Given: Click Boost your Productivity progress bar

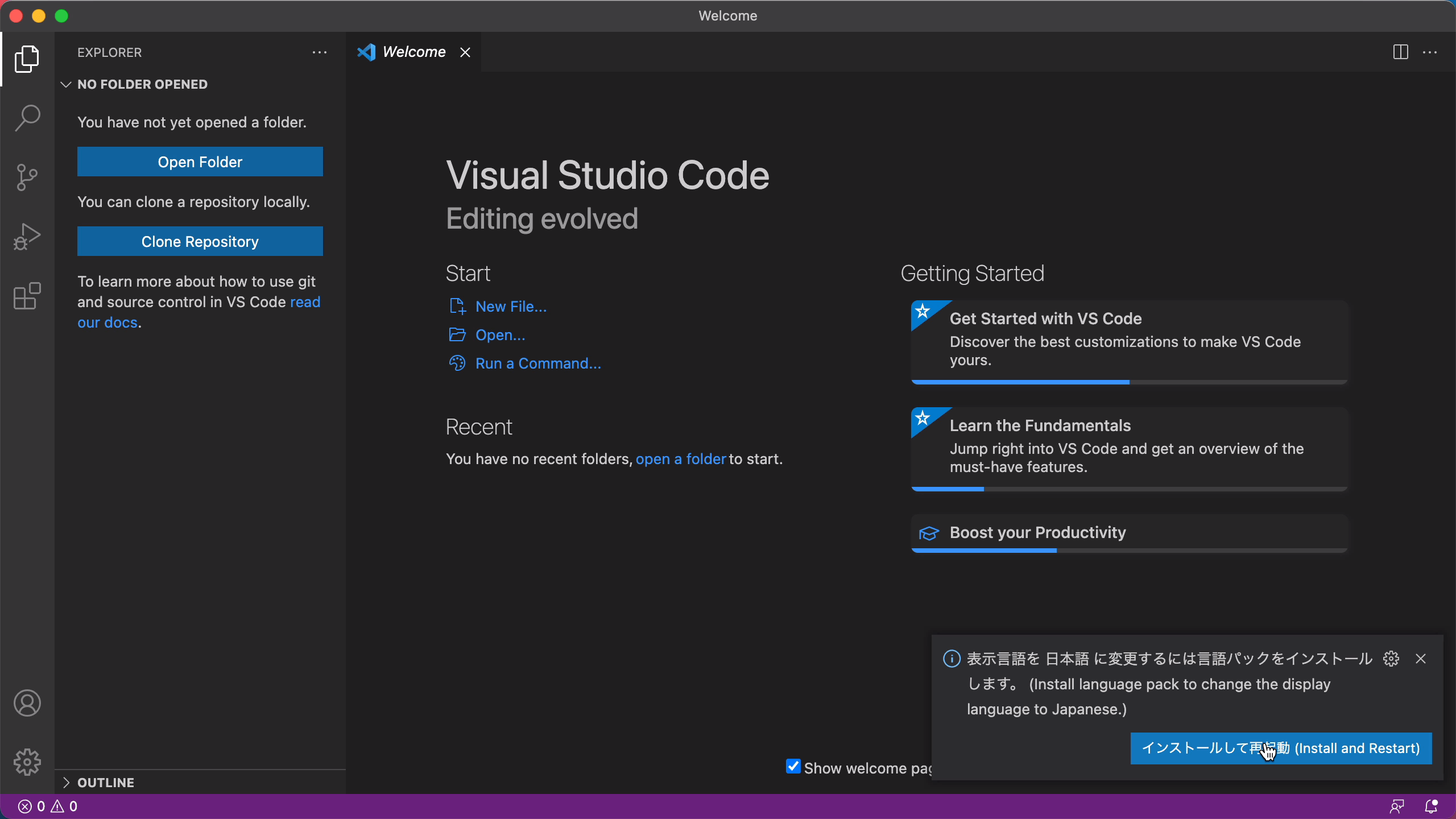Looking at the screenshot, I should [x=1129, y=551].
